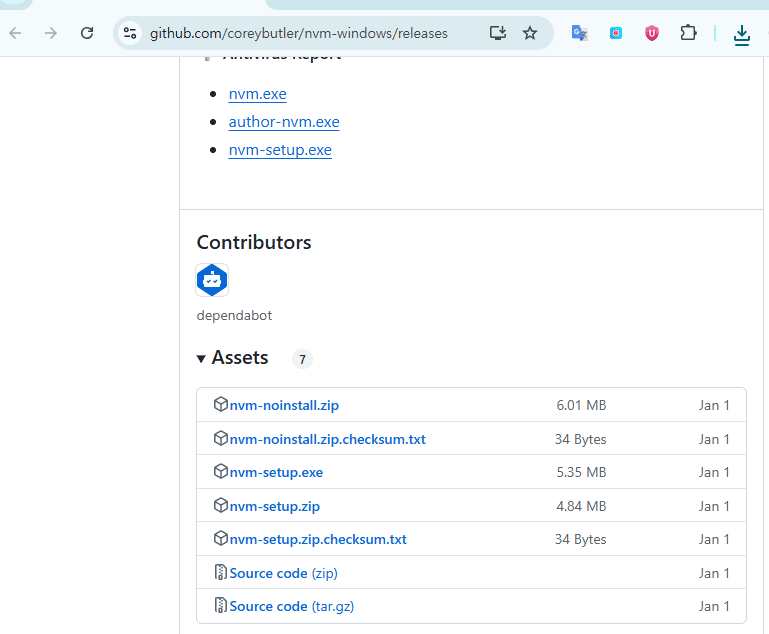Image resolution: width=769 pixels, height=634 pixels.
Task: Click the dependabot contributor name
Action: coord(234,315)
